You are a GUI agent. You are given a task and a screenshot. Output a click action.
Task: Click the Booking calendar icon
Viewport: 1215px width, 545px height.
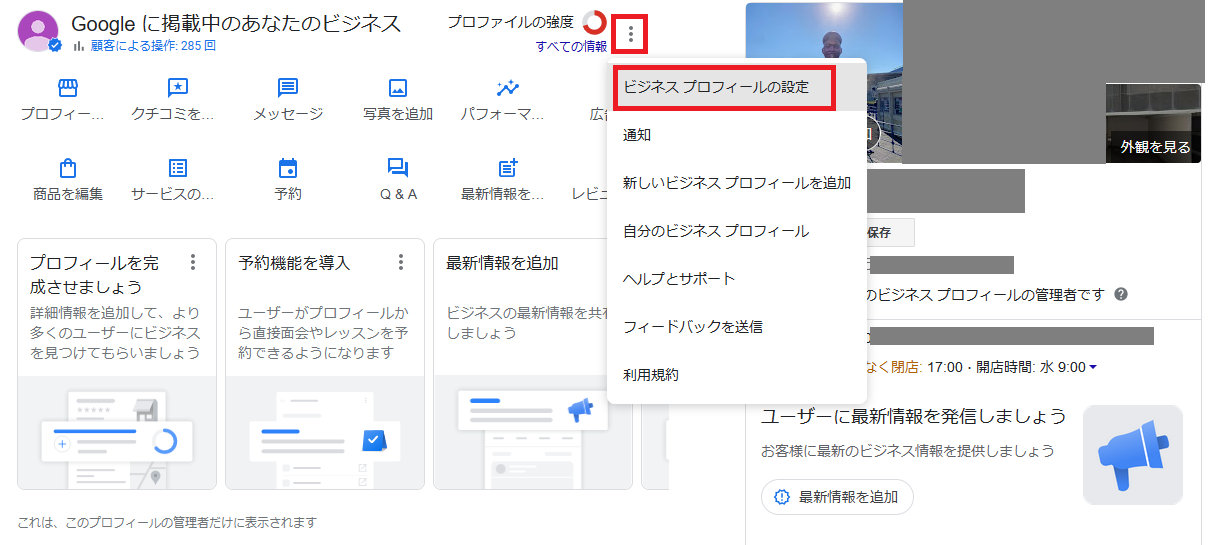288,167
